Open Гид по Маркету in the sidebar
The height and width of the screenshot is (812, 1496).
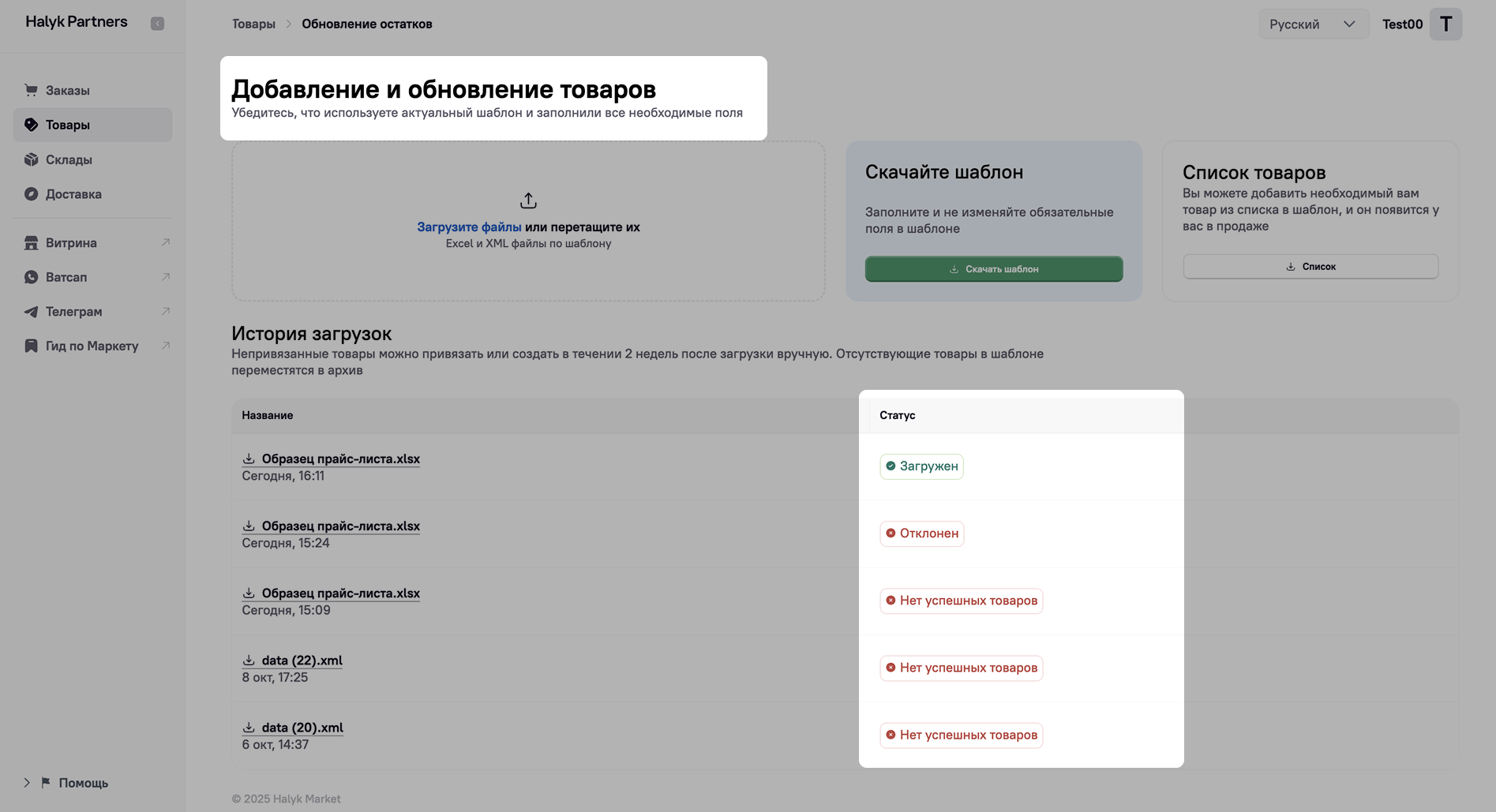pyautogui.click(x=92, y=346)
